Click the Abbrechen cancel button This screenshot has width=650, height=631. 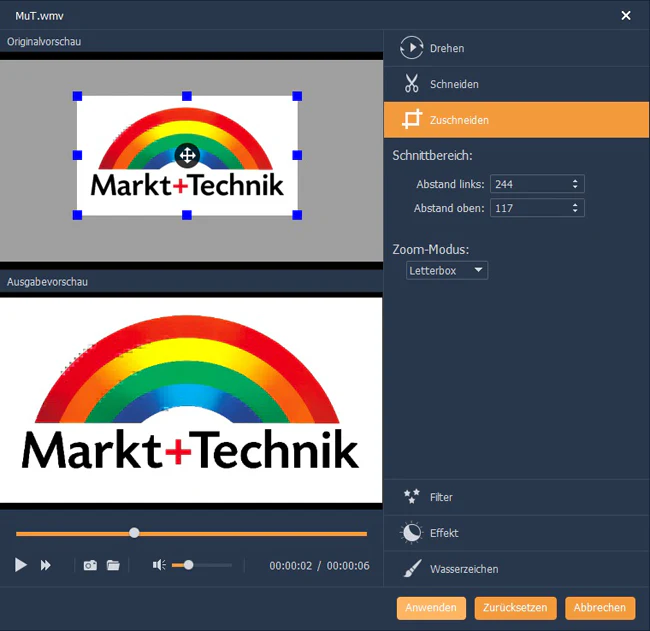(x=600, y=608)
